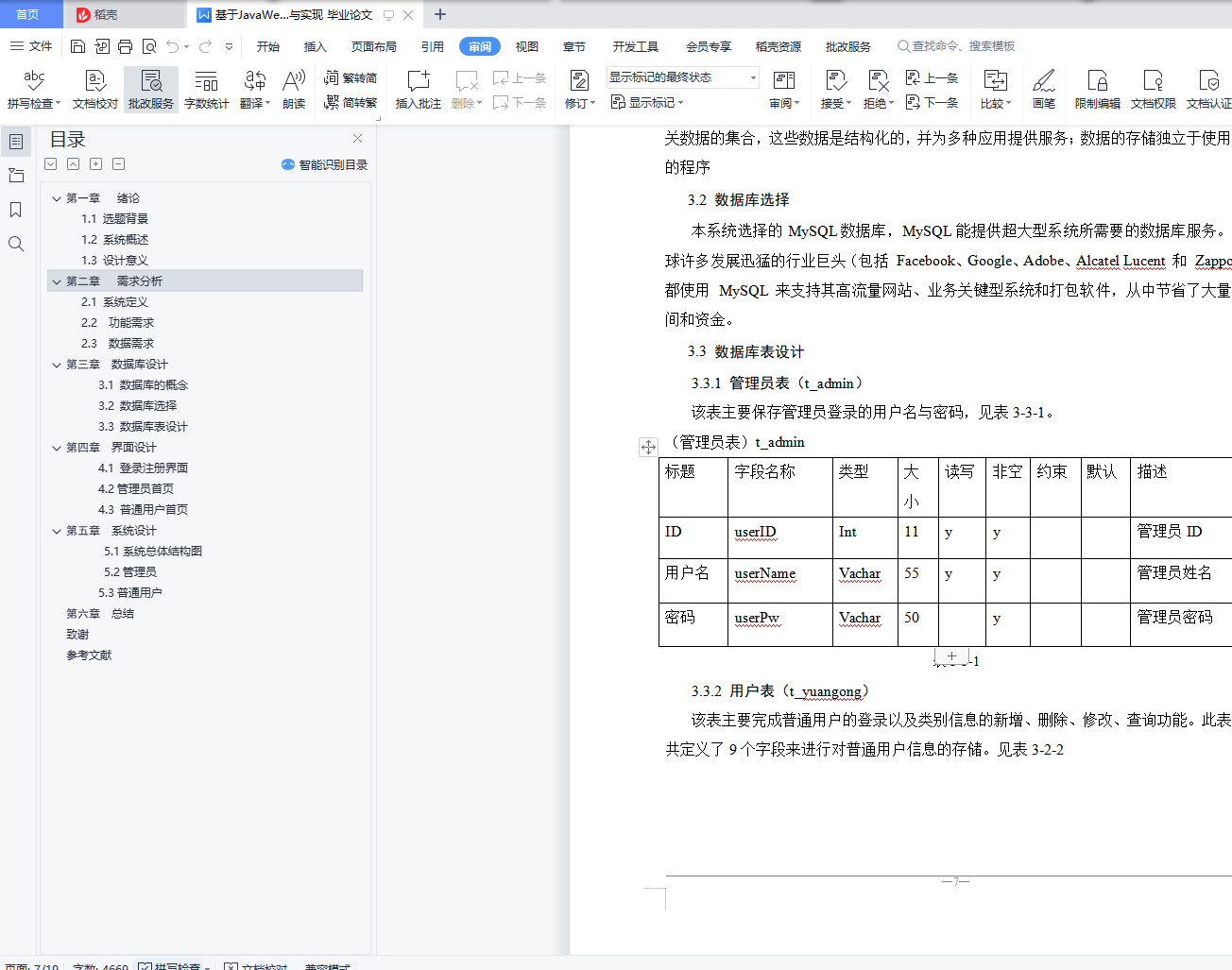Click the 查找命令、搜索模板 search box
This screenshot has width=1232, height=970.
957,46
